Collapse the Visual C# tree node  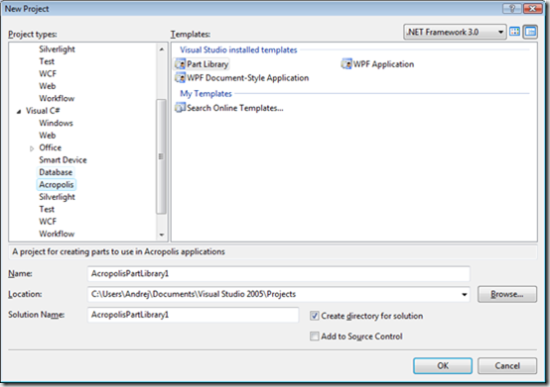[x=19, y=112]
